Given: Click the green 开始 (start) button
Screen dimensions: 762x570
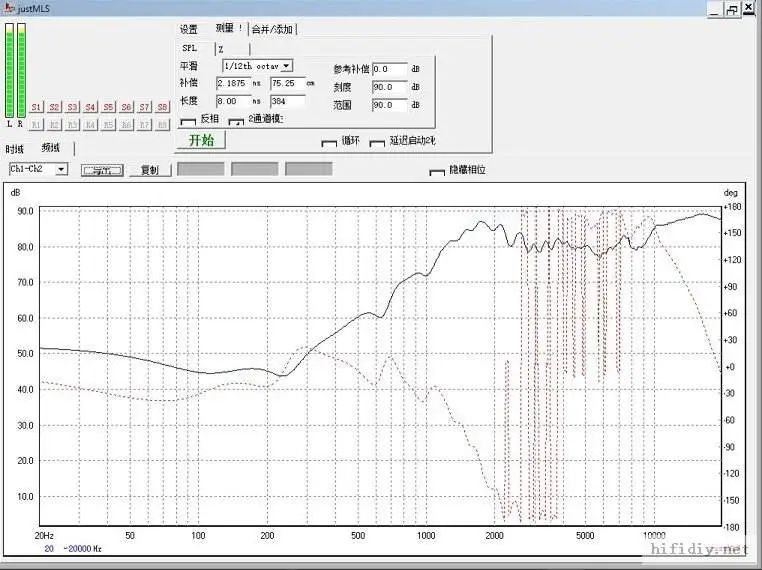Looking at the screenshot, I should click(x=201, y=140).
